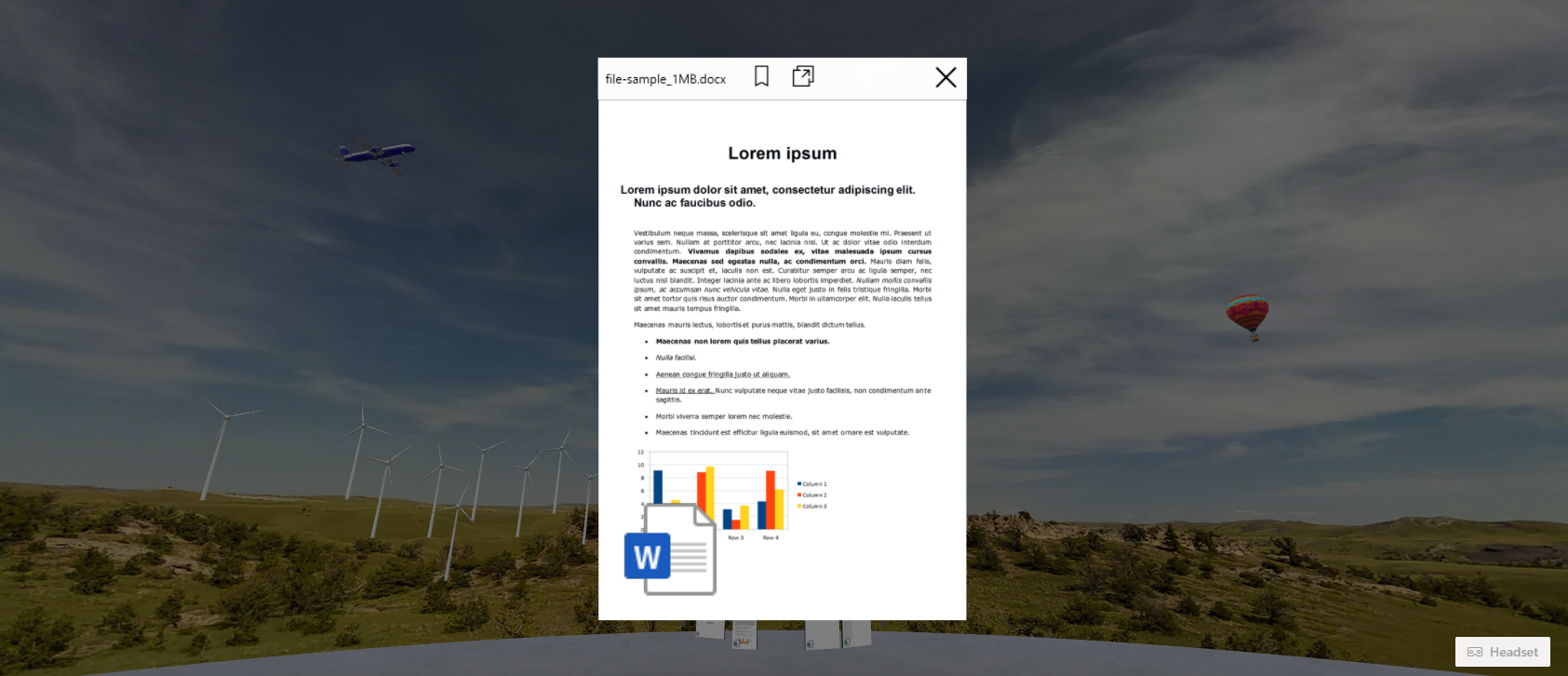Click the "Maecenas non lorem" bold bullet
This screenshot has height=676, width=1568.
click(x=742, y=342)
